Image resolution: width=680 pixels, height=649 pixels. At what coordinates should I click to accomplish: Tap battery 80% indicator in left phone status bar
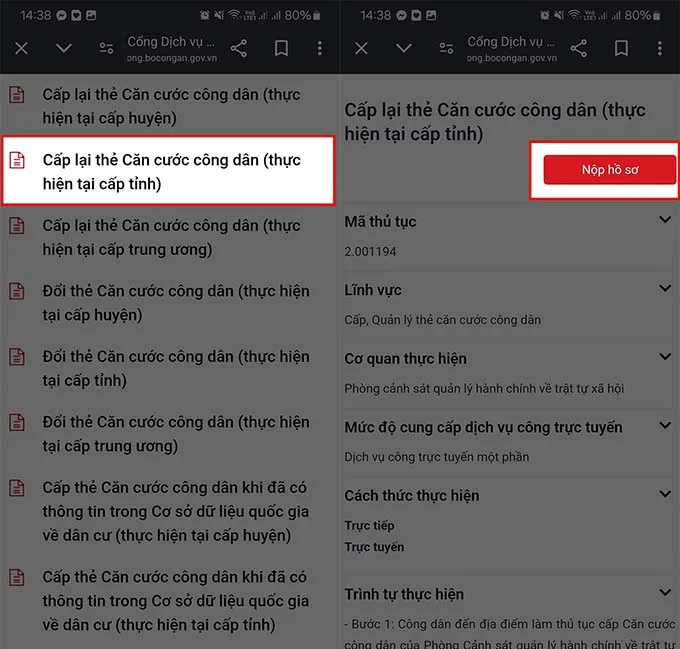coord(302,16)
